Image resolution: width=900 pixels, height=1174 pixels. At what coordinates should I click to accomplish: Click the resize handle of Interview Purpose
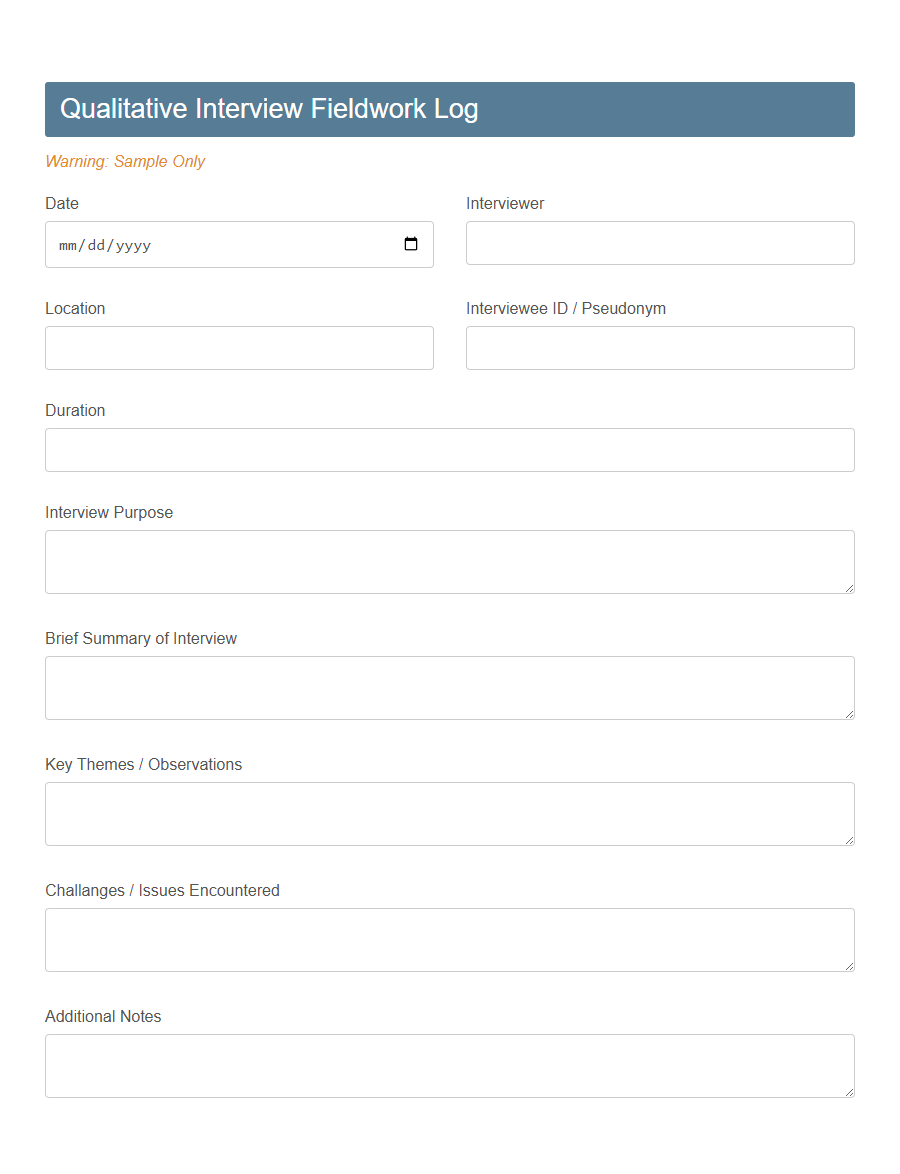pos(850,589)
